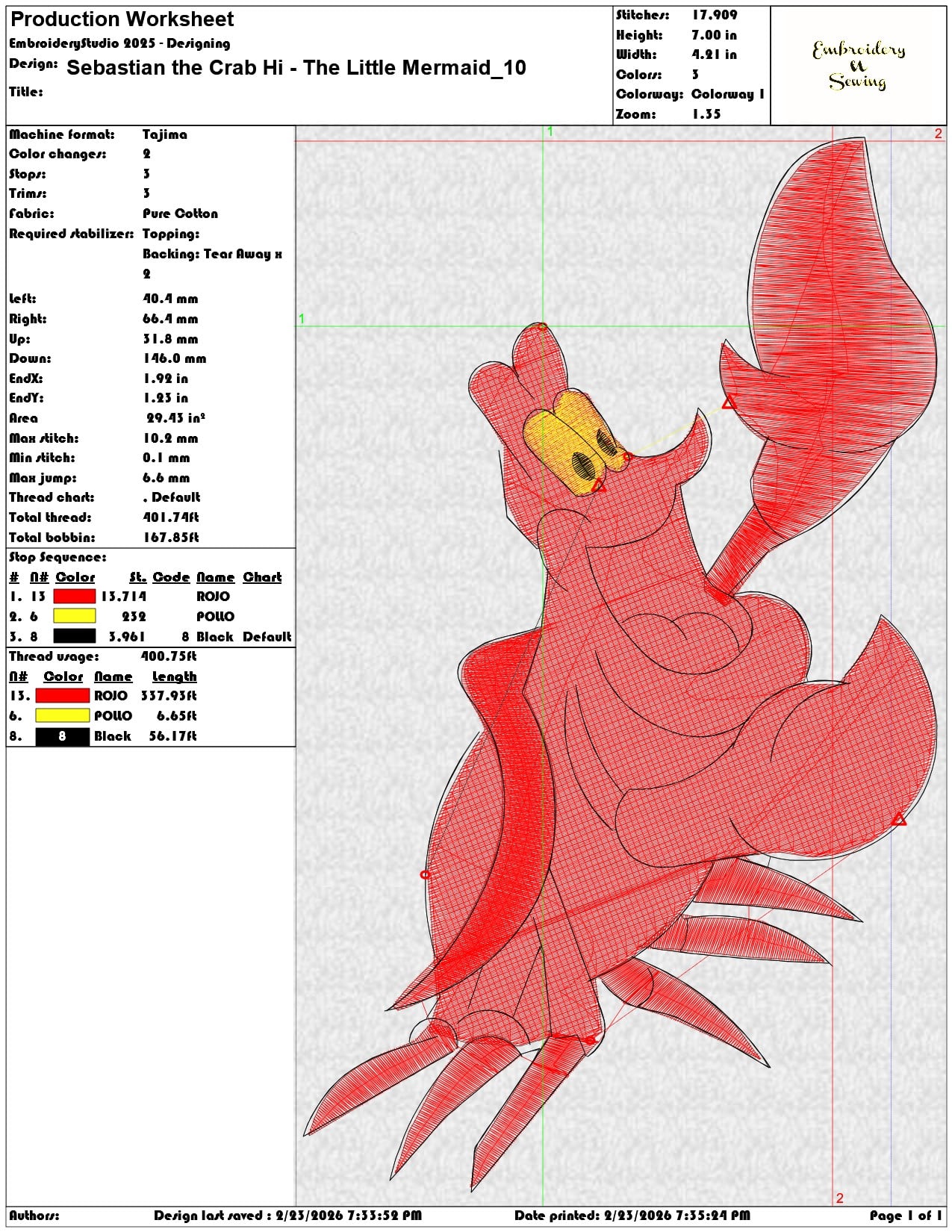Click the Up value 31.8 mm

(x=171, y=339)
